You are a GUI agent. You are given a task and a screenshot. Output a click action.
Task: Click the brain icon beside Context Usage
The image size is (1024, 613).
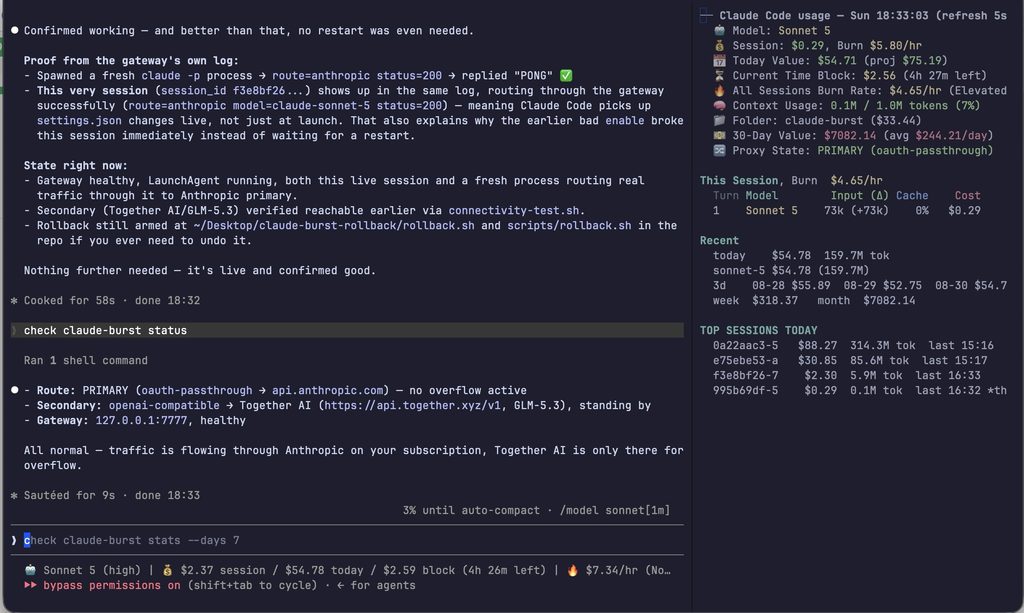[x=719, y=106]
